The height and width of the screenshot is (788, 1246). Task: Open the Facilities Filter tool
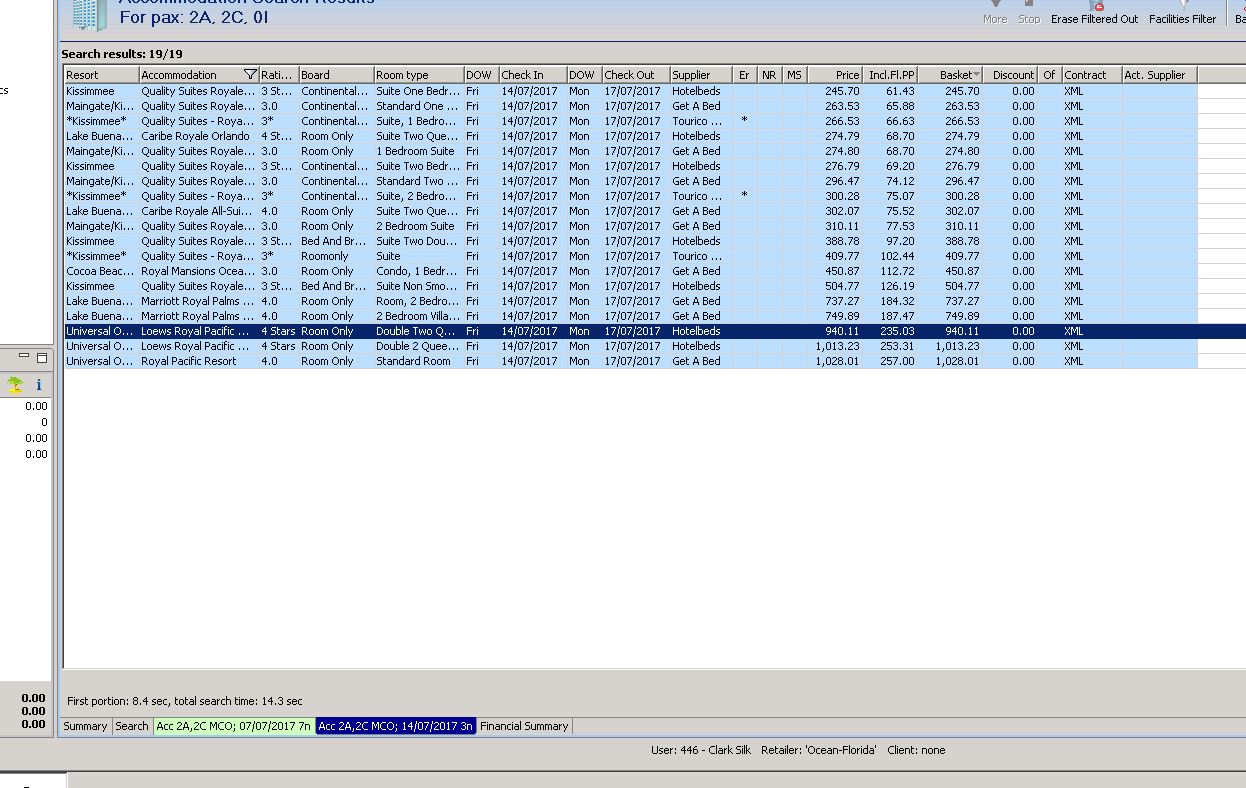pos(1184,6)
